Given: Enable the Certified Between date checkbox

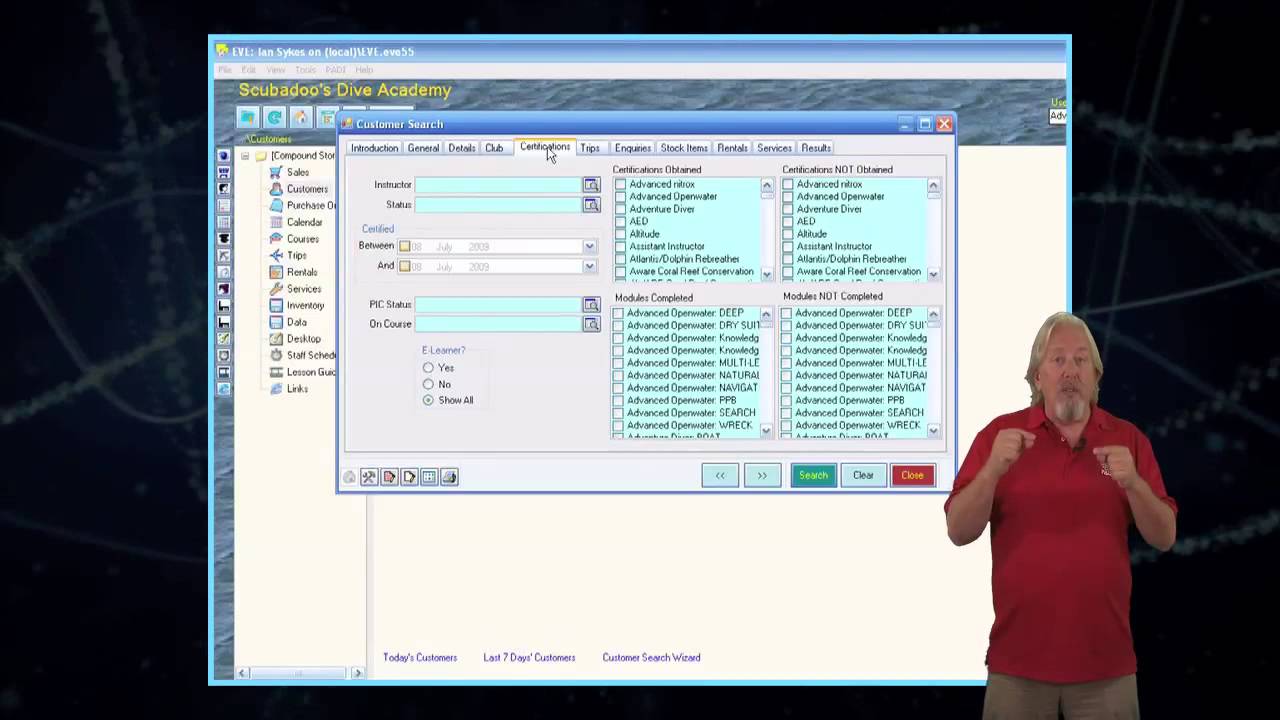Looking at the screenshot, I should point(405,246).
